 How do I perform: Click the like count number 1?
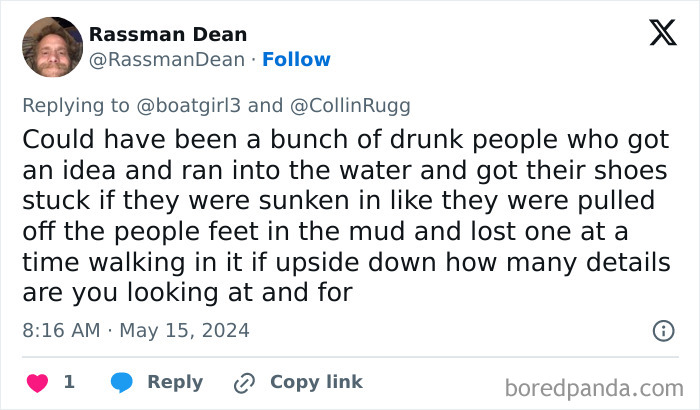(69, 382)
